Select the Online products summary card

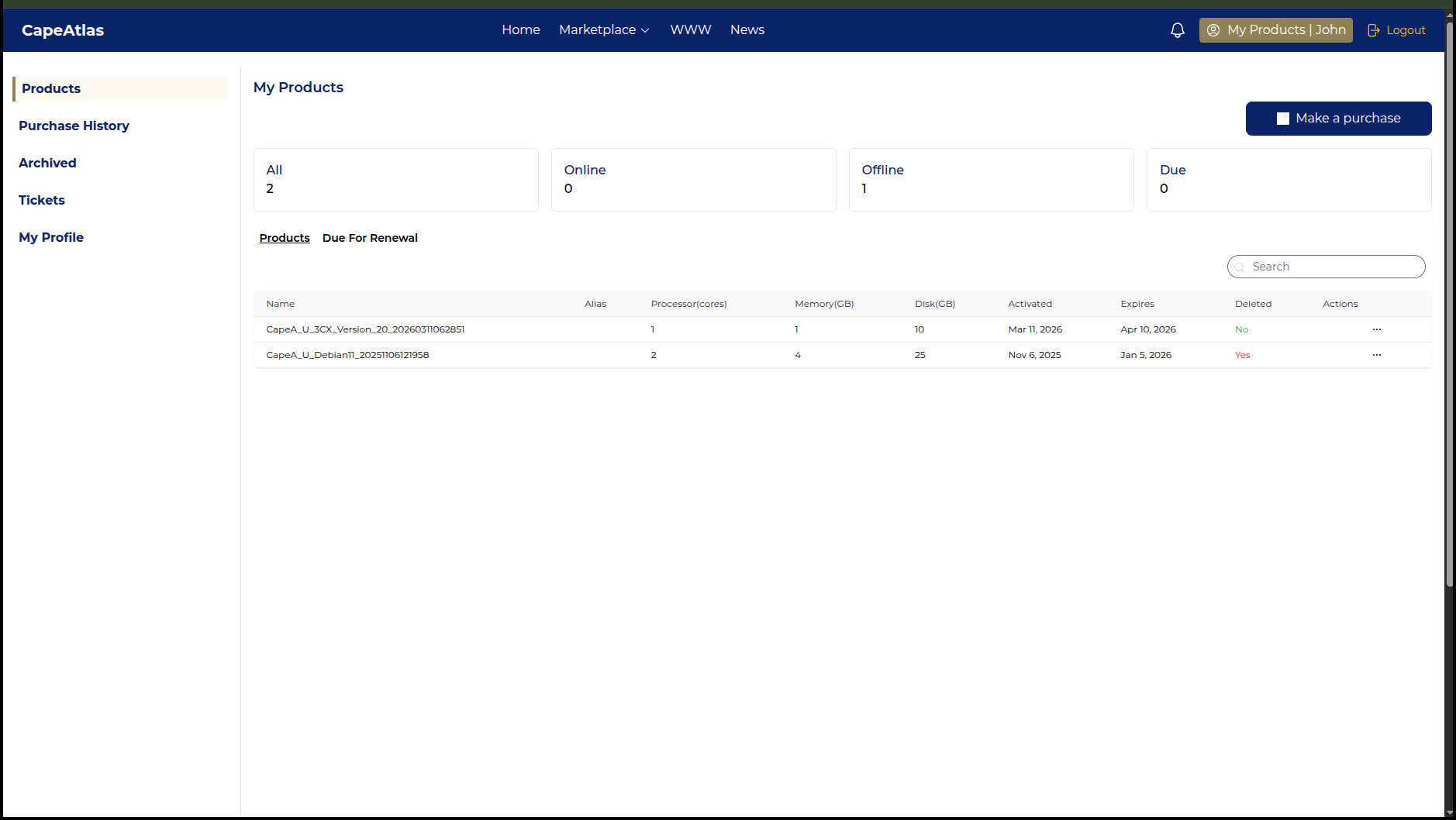tap(693, 180)
